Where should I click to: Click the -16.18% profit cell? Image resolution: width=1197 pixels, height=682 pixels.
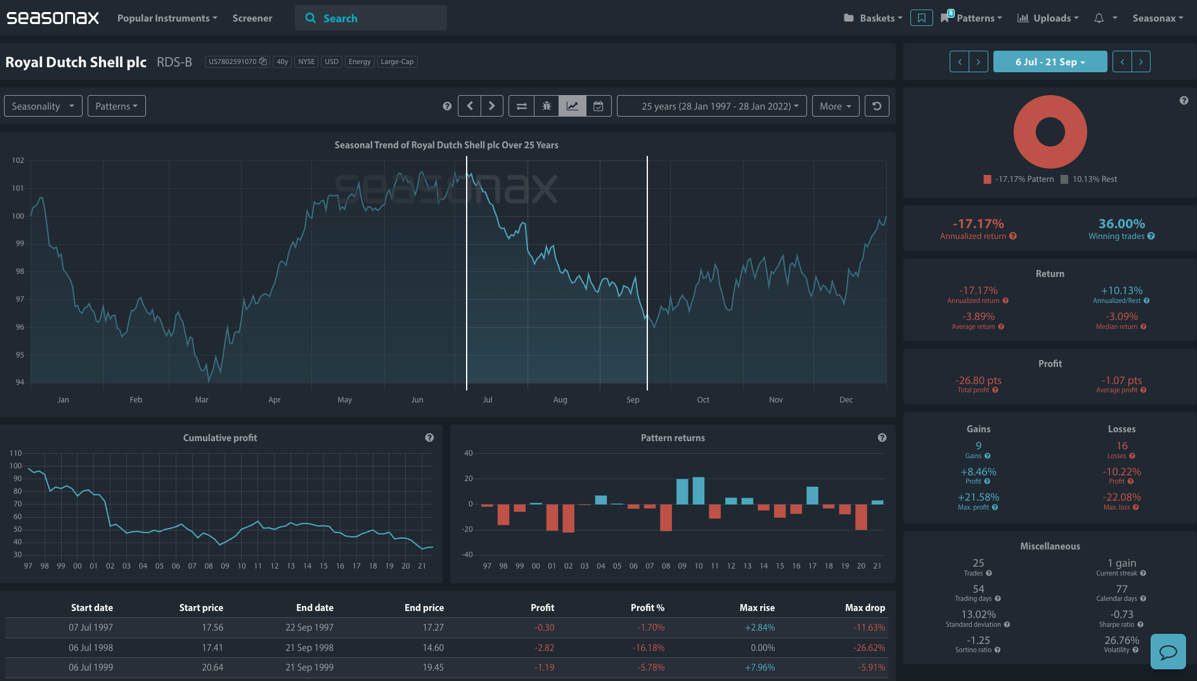tap(649, 648)
